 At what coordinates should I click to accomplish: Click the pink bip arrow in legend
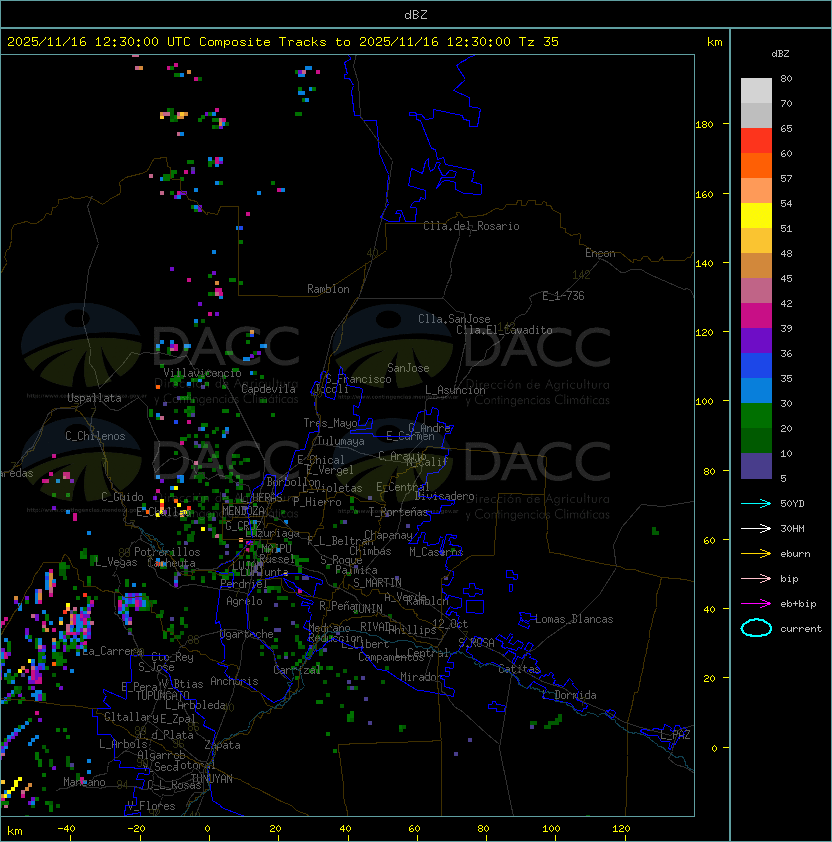pos(756,579)
